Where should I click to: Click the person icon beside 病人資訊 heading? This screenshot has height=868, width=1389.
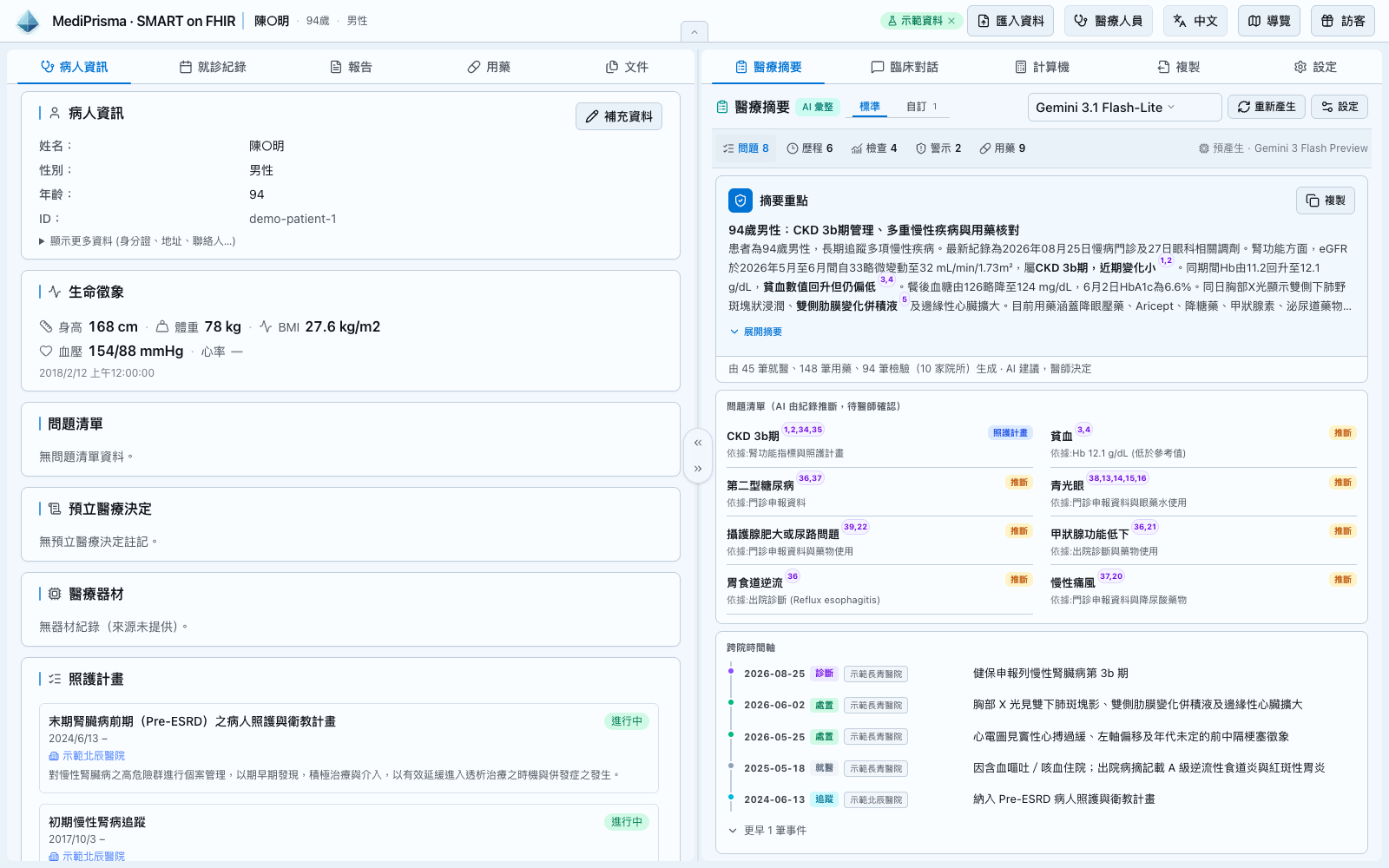[55, 113]
